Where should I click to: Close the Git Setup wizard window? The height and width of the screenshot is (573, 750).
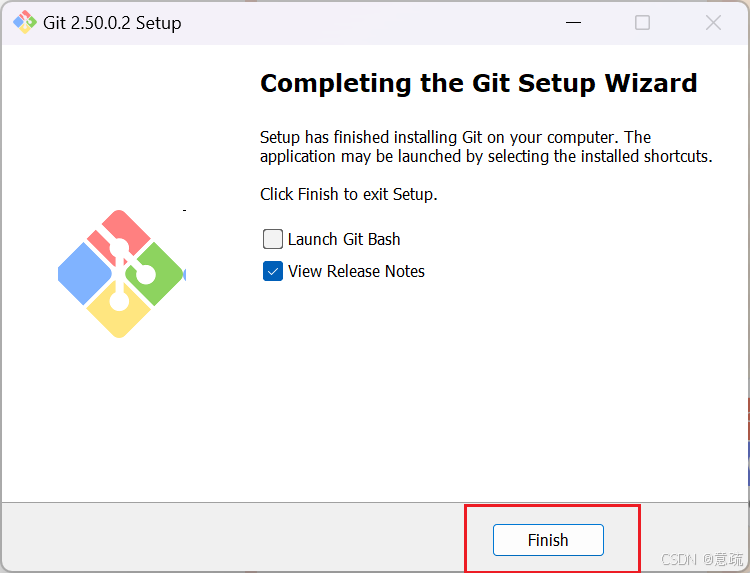[x=713, y=22]
